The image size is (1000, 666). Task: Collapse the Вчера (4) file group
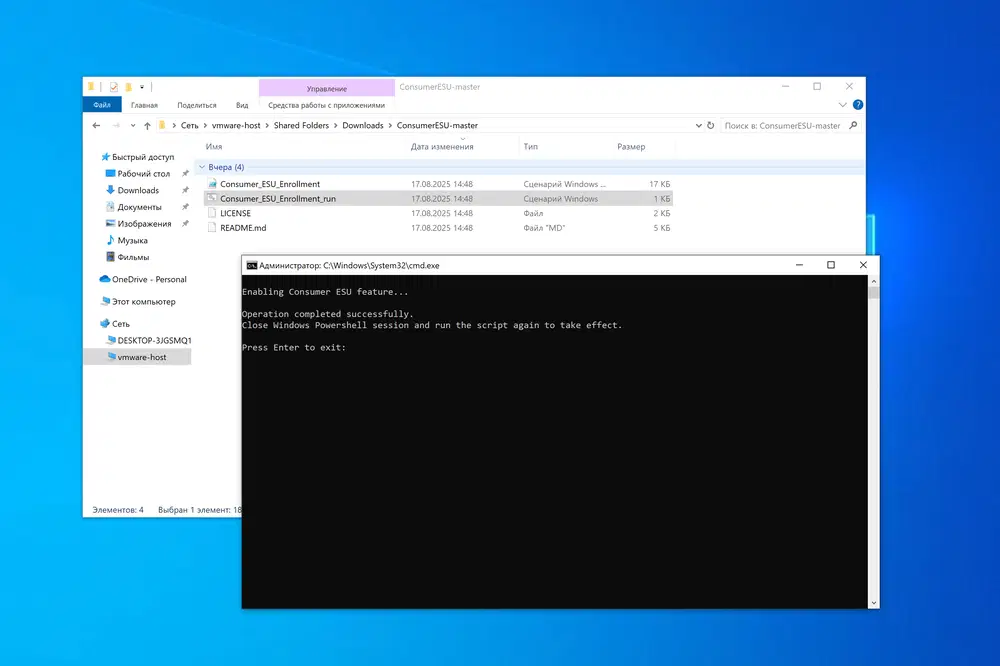pos(202,167)
